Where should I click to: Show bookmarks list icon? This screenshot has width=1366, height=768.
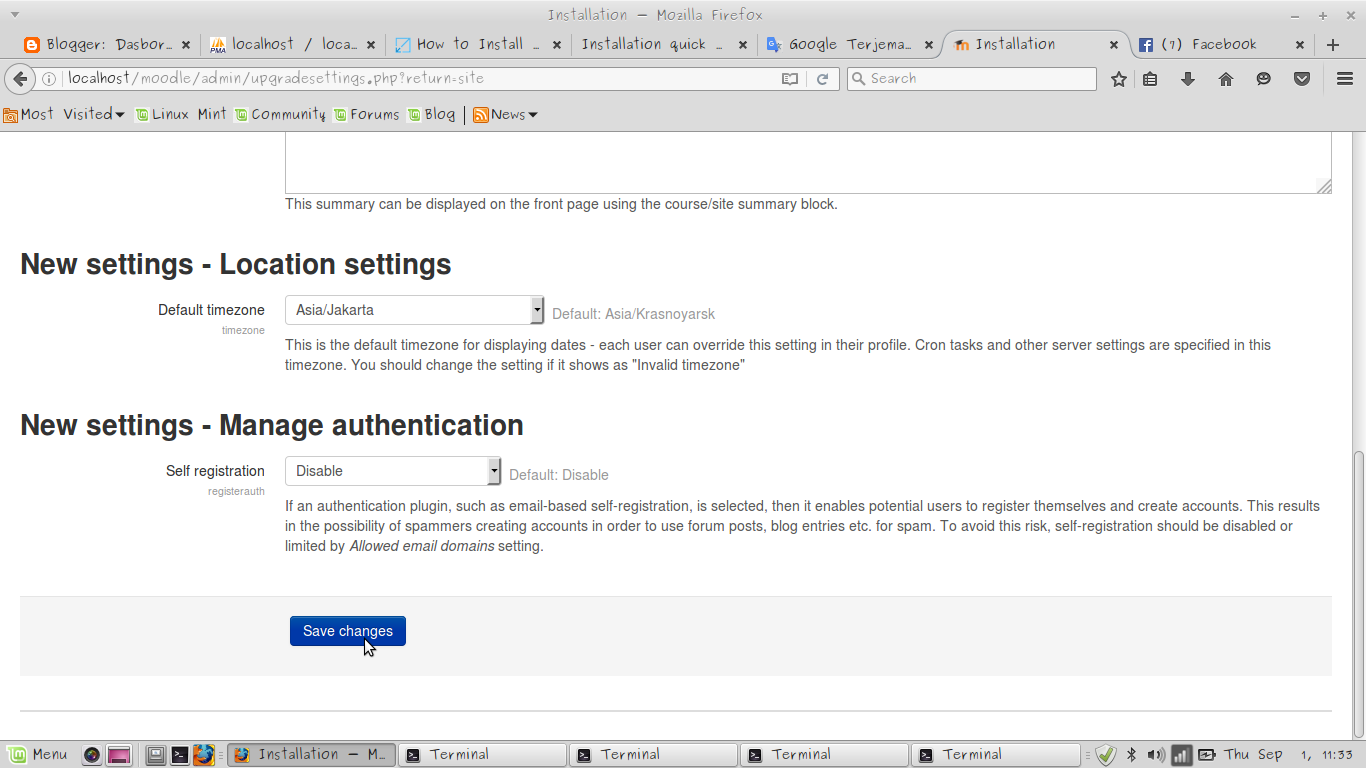(x=1151, y=79)
